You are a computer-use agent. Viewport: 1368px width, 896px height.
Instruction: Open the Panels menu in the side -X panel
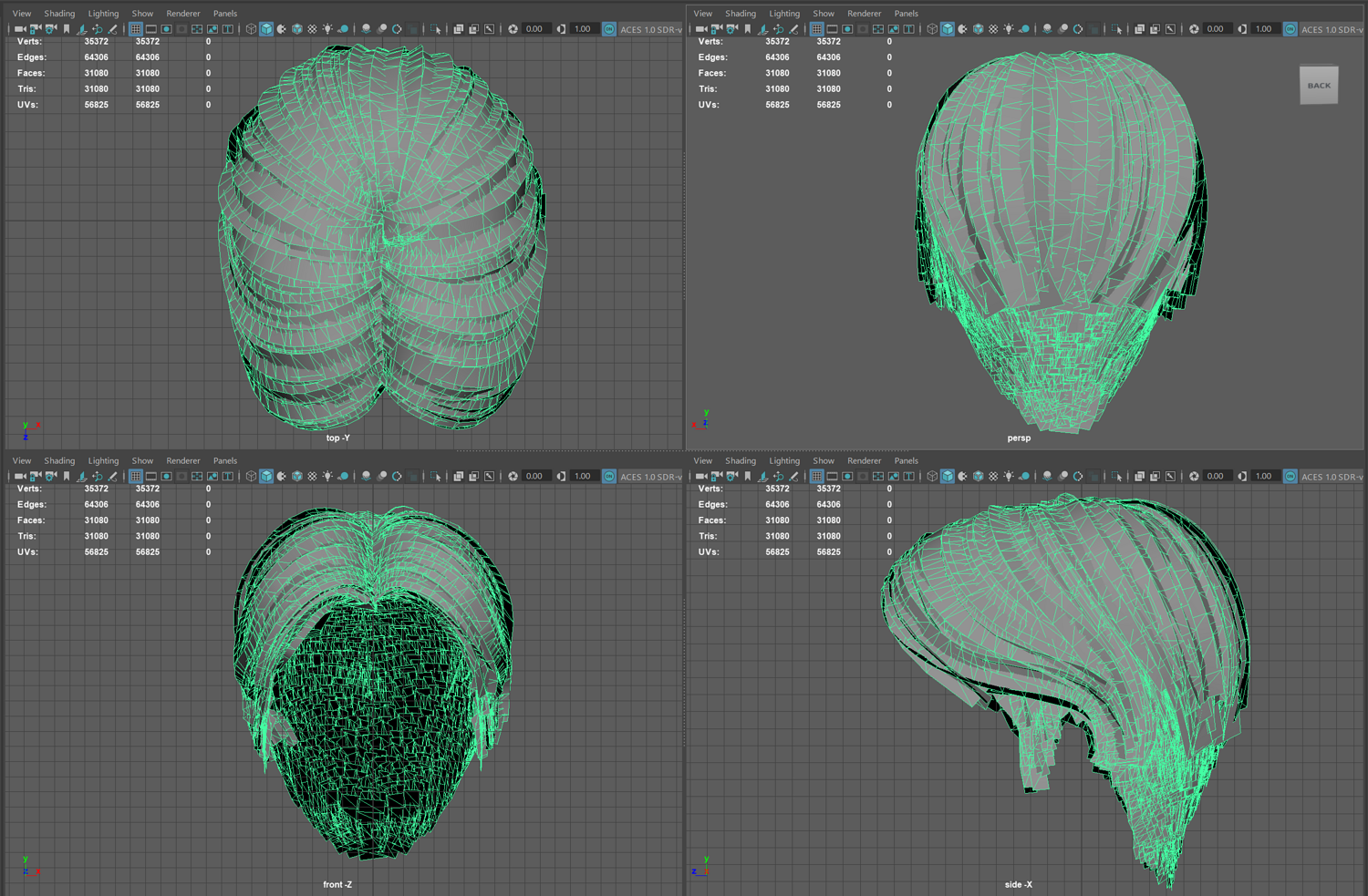(907, 461)
